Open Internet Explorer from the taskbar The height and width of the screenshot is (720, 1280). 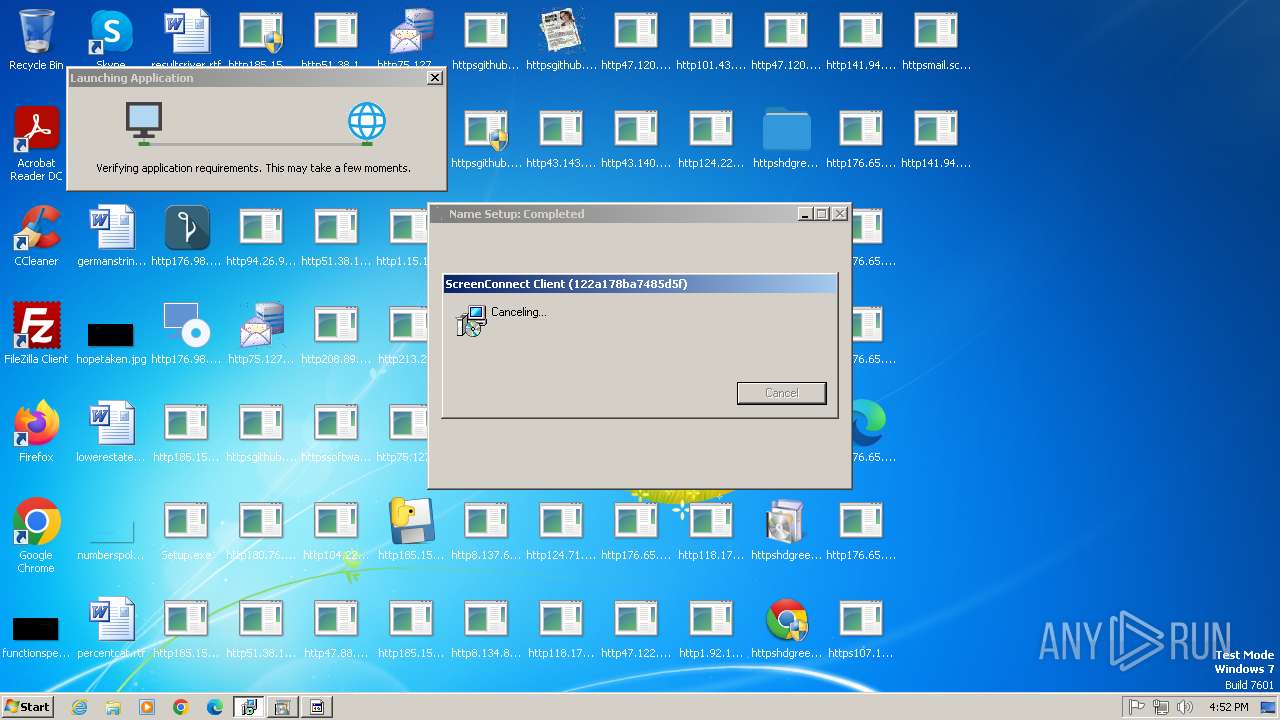[x=80, y=707]
